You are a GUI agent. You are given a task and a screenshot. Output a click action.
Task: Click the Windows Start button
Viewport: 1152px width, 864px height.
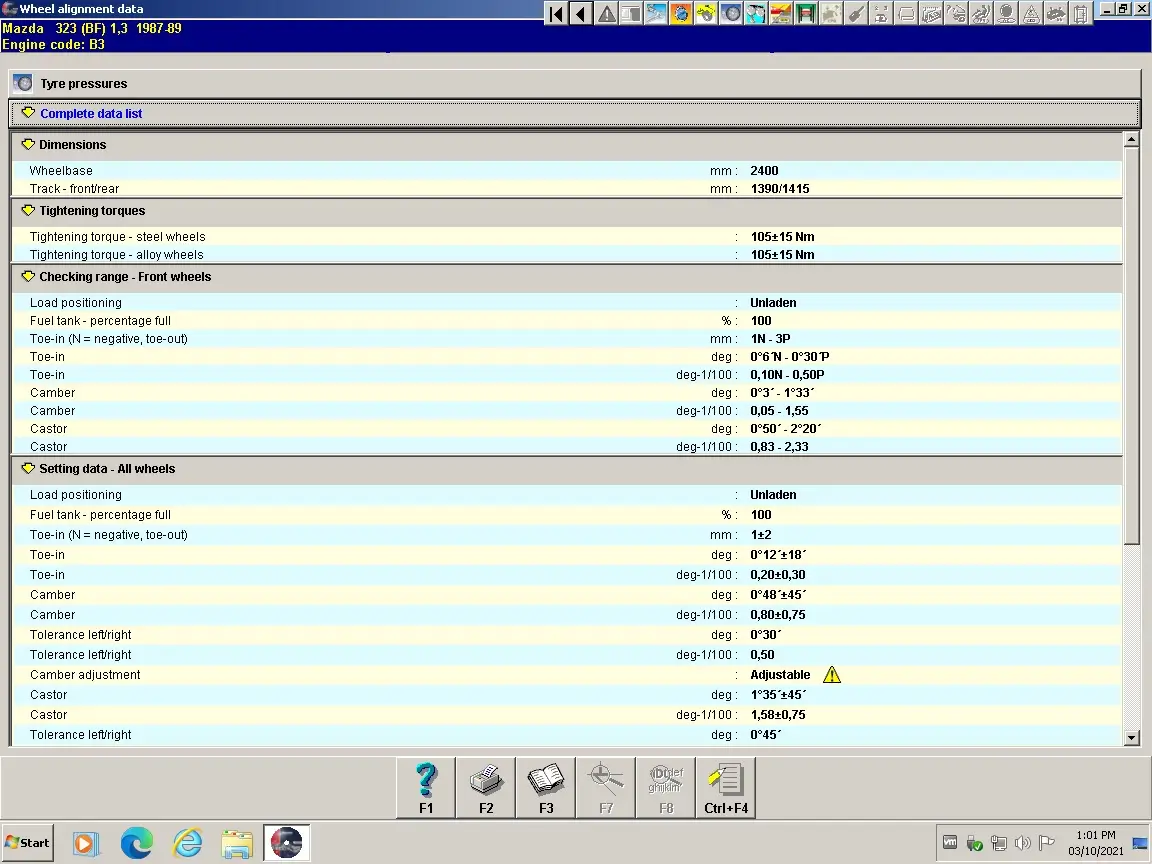(27, 843)
